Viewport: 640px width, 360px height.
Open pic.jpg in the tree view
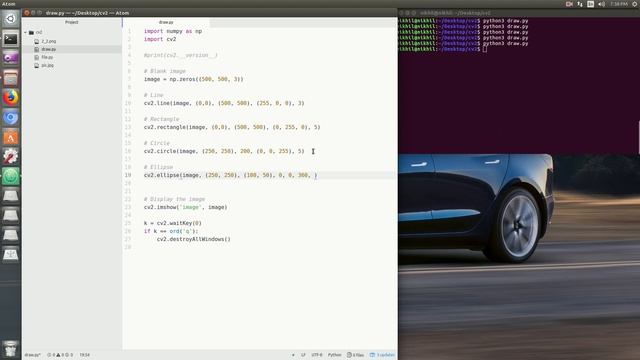[x=47, y=65]
